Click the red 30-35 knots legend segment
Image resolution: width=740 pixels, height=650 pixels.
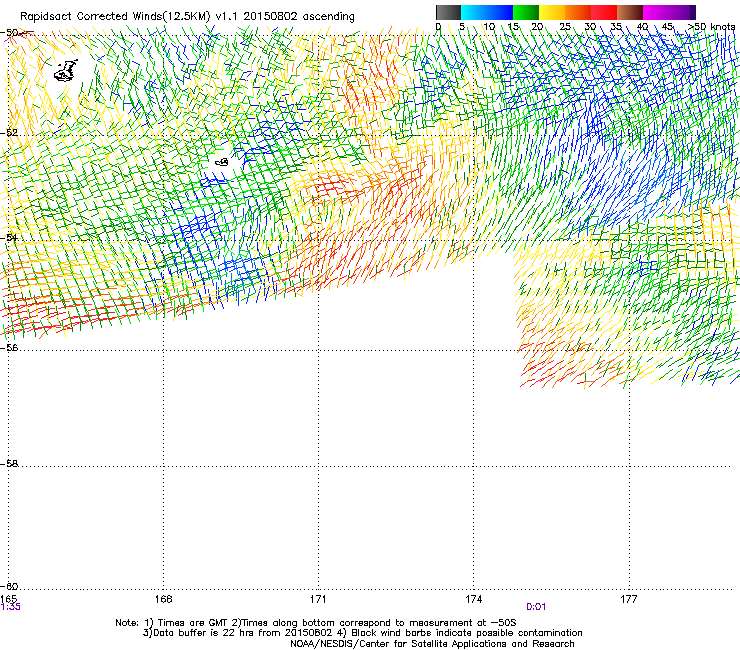[x=604, y=12]
